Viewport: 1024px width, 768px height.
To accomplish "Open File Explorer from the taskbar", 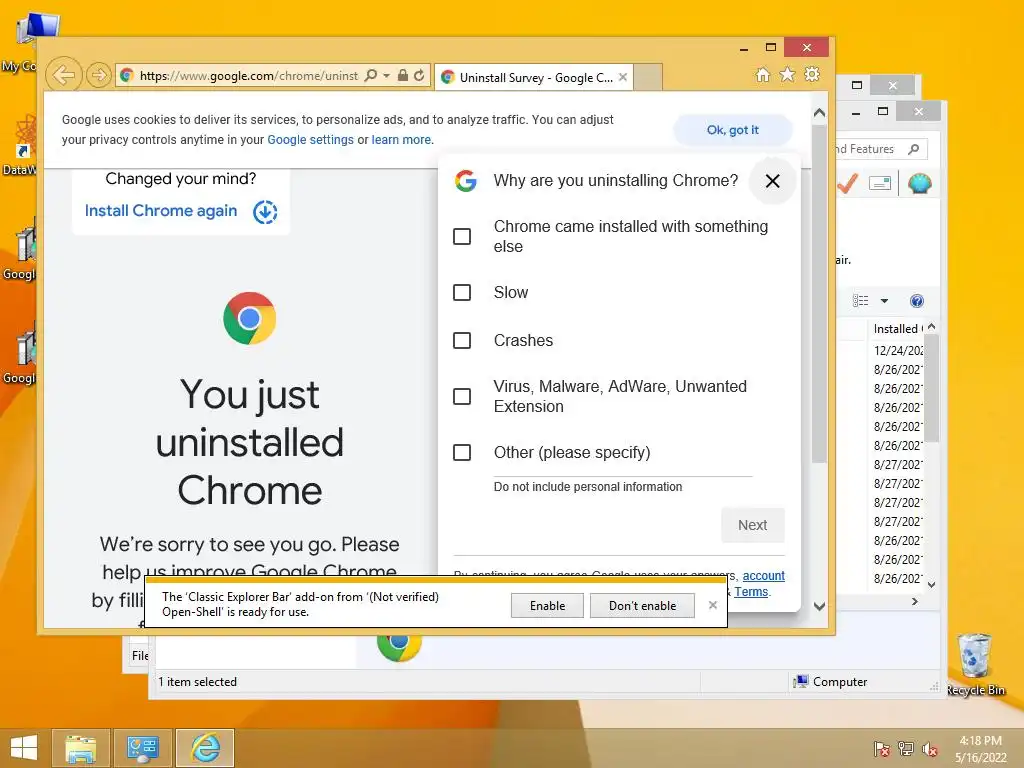I will coord(80,748).
